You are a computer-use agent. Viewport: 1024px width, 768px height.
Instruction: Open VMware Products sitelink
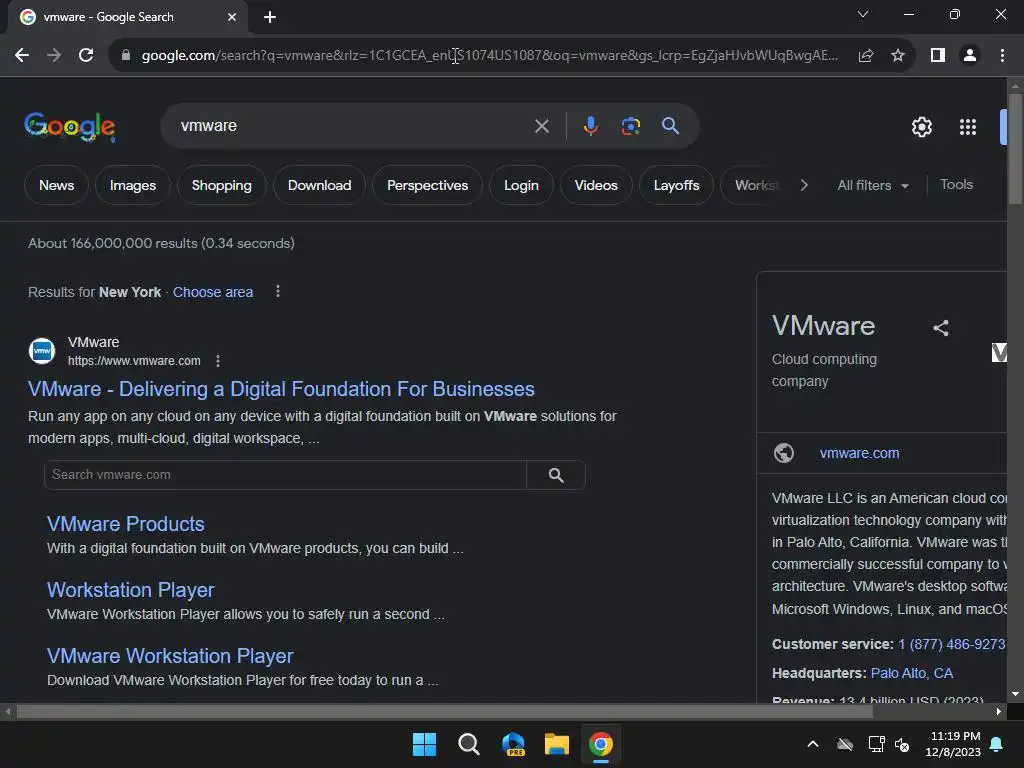click(125, 524)
